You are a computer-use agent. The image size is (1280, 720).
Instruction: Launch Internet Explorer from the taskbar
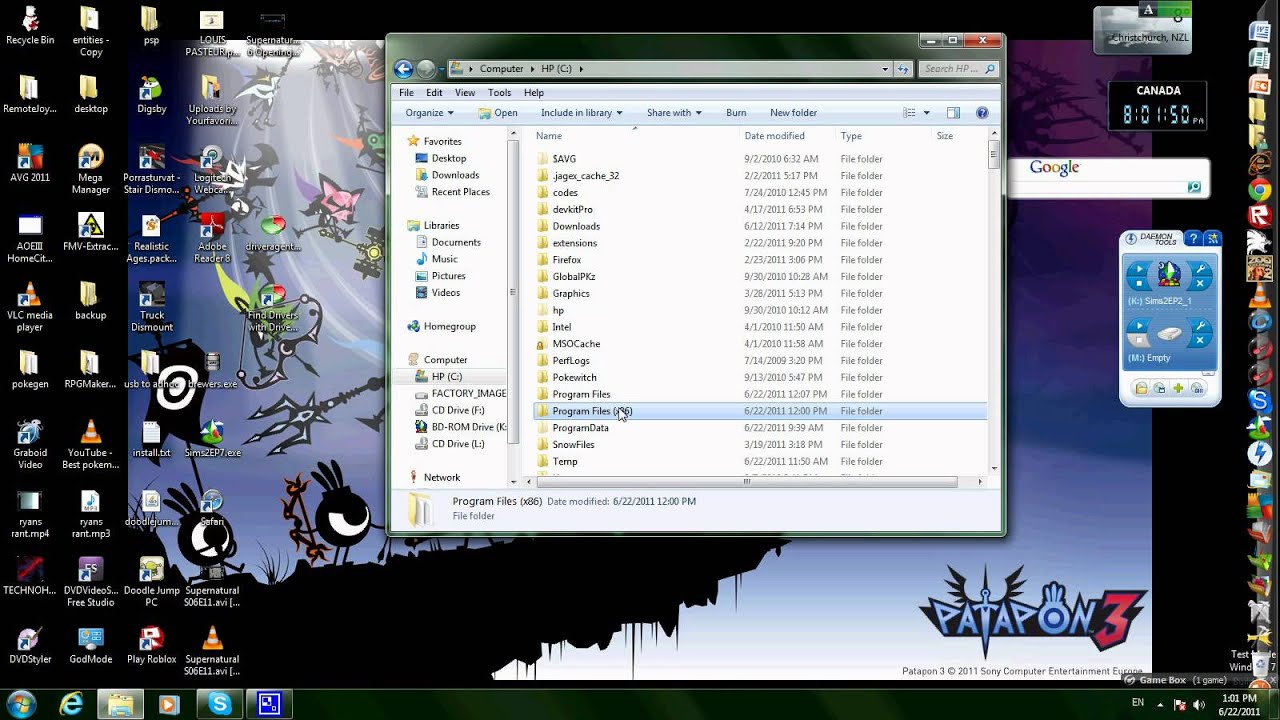[x=71, y=704]
